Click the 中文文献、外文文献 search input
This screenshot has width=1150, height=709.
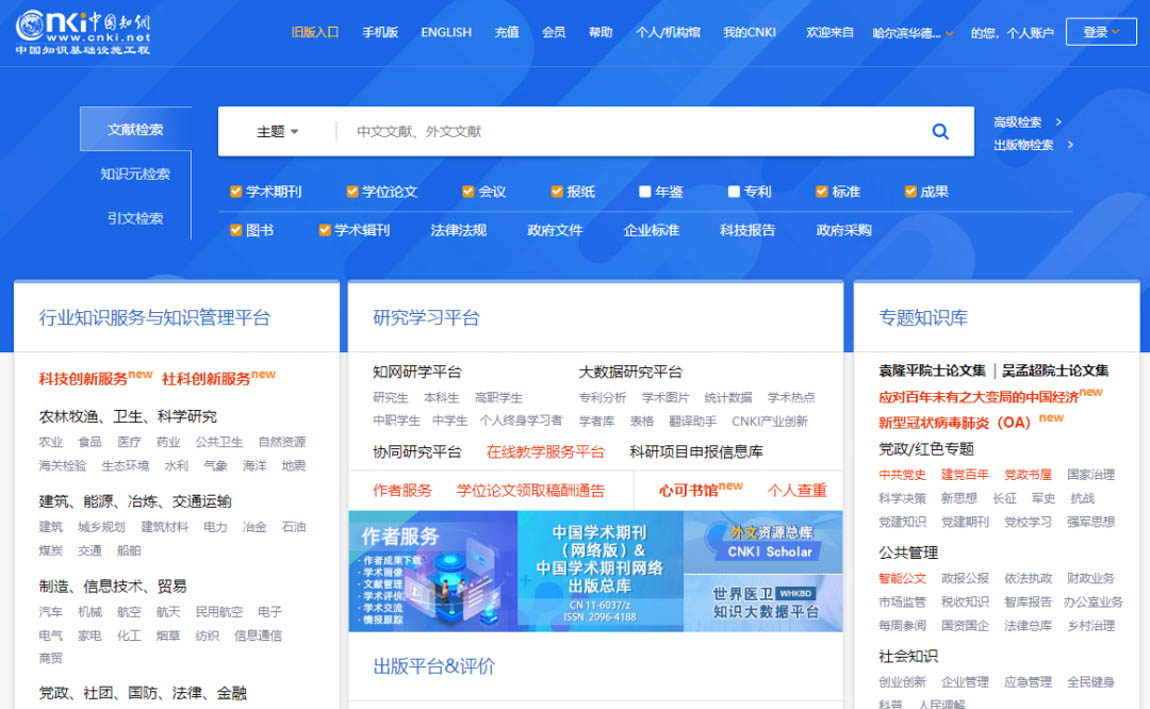click(x=630, y=132)
